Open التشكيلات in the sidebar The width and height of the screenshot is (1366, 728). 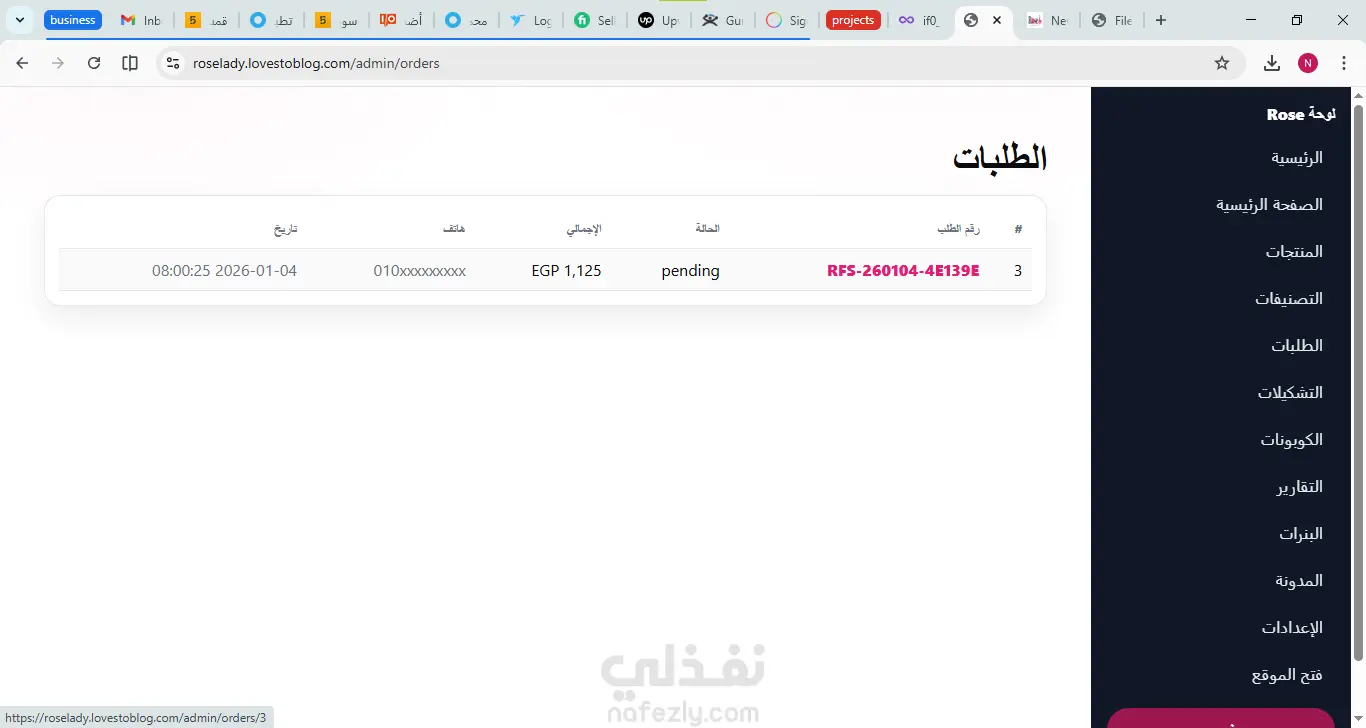1290,393
